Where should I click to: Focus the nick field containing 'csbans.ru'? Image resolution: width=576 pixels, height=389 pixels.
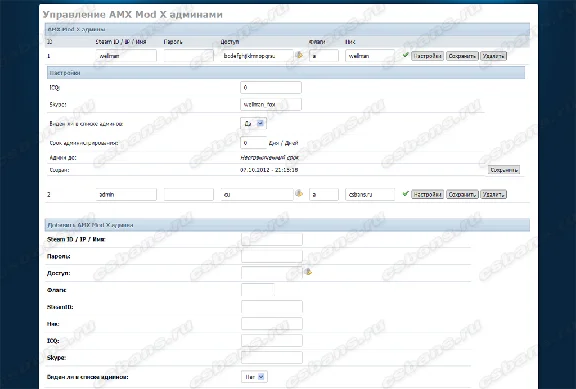coord(370,194)
